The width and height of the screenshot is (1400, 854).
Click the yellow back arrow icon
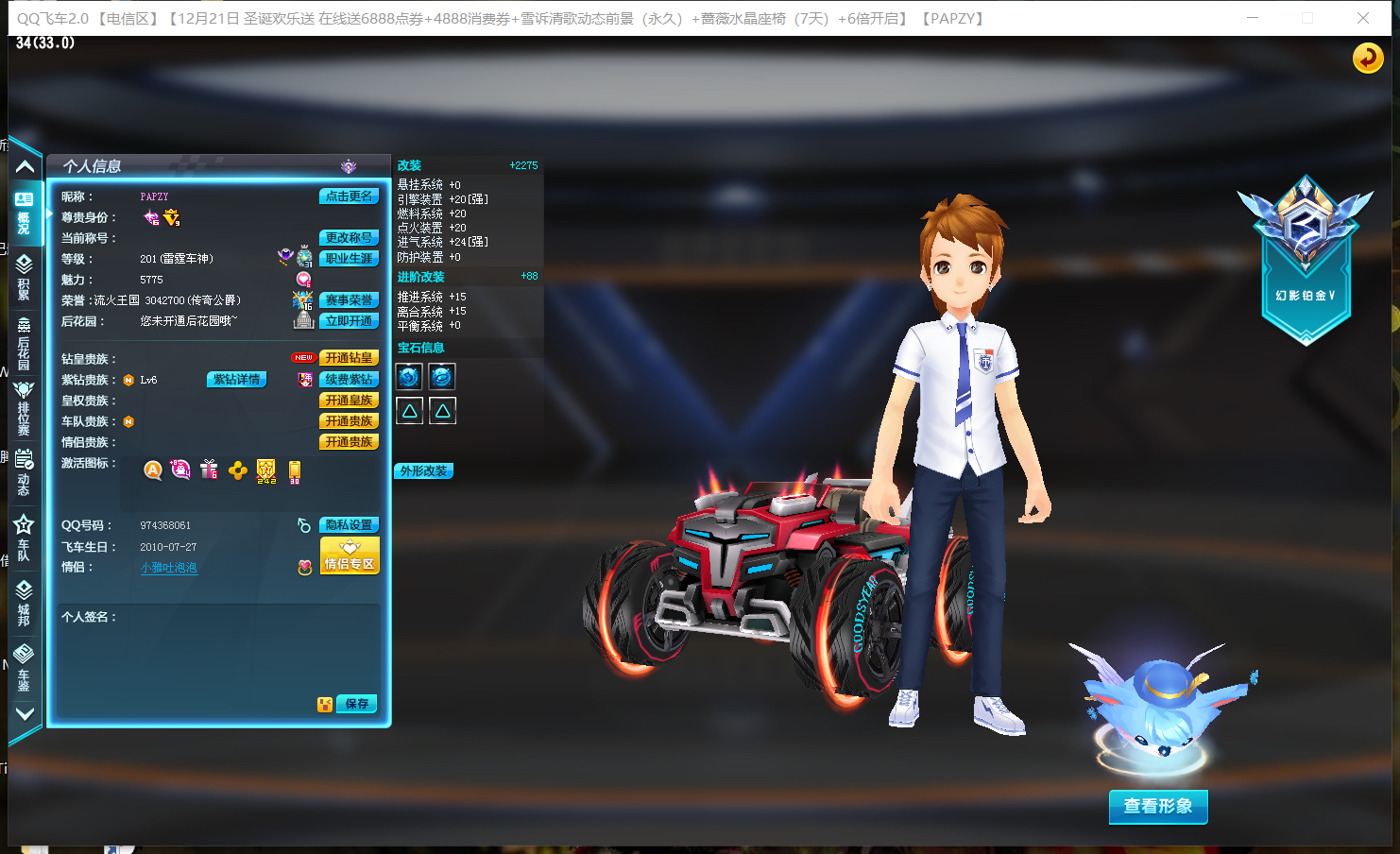(x=1367, y=59)
